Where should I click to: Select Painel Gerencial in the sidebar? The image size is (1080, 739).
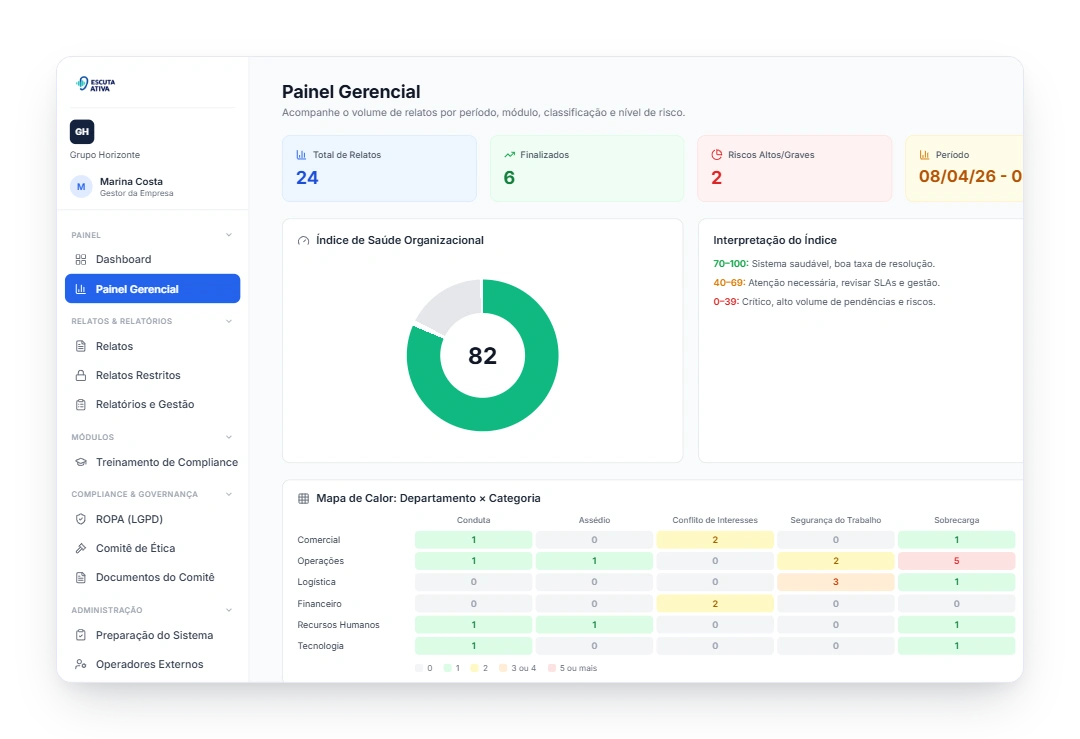click(152, 289)
